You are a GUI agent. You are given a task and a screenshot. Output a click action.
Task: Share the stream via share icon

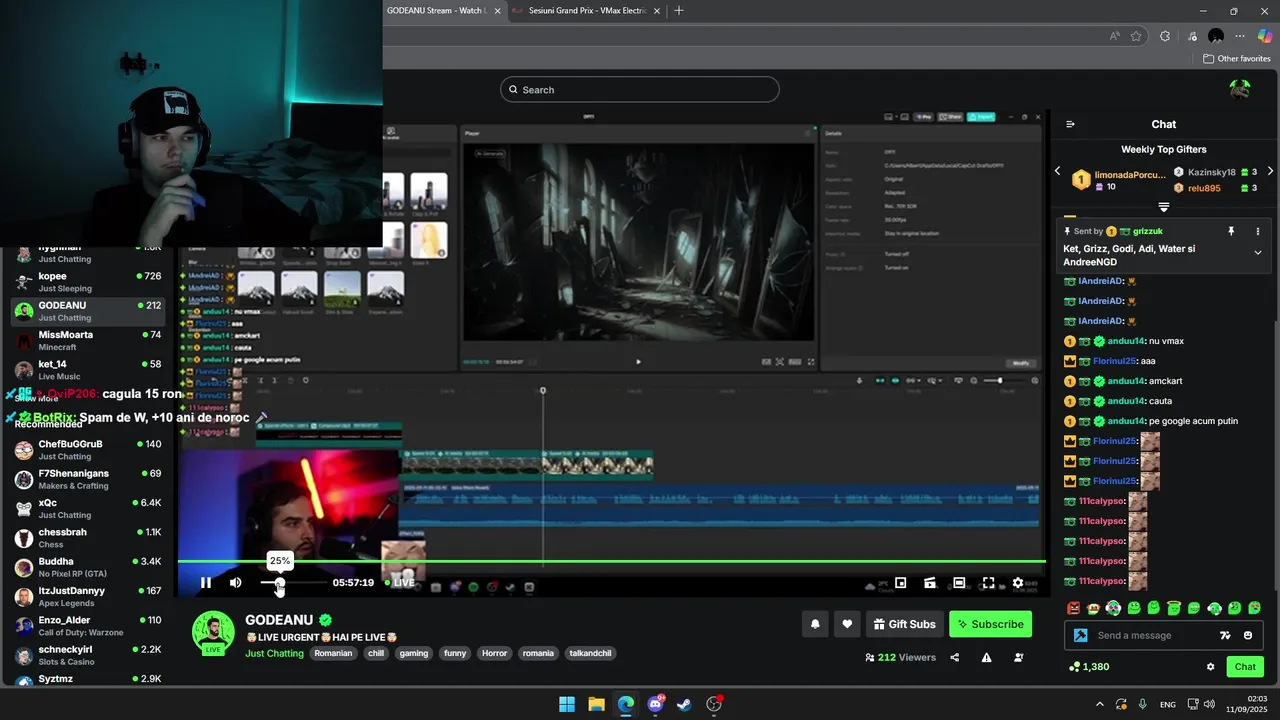954,657
